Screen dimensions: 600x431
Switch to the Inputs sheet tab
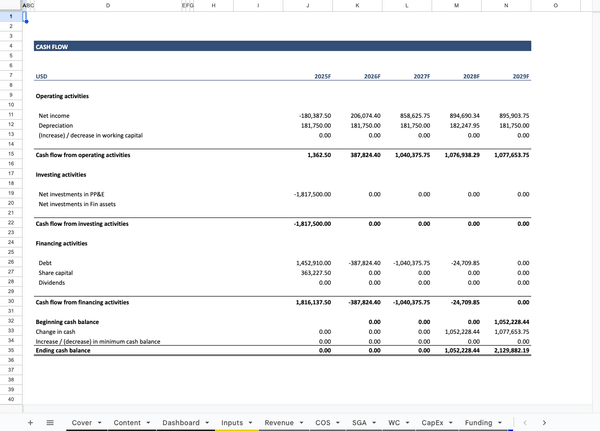(x=232, y=423)
